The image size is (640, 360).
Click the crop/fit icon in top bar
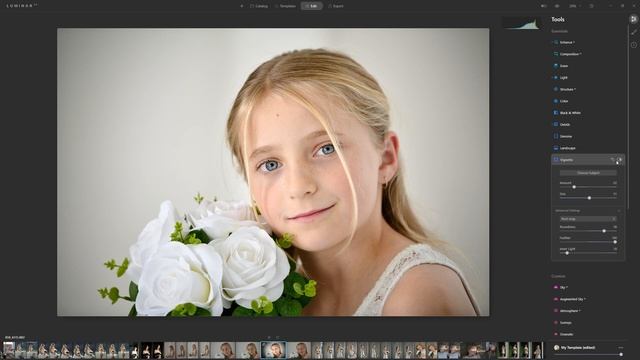[592, 6]
